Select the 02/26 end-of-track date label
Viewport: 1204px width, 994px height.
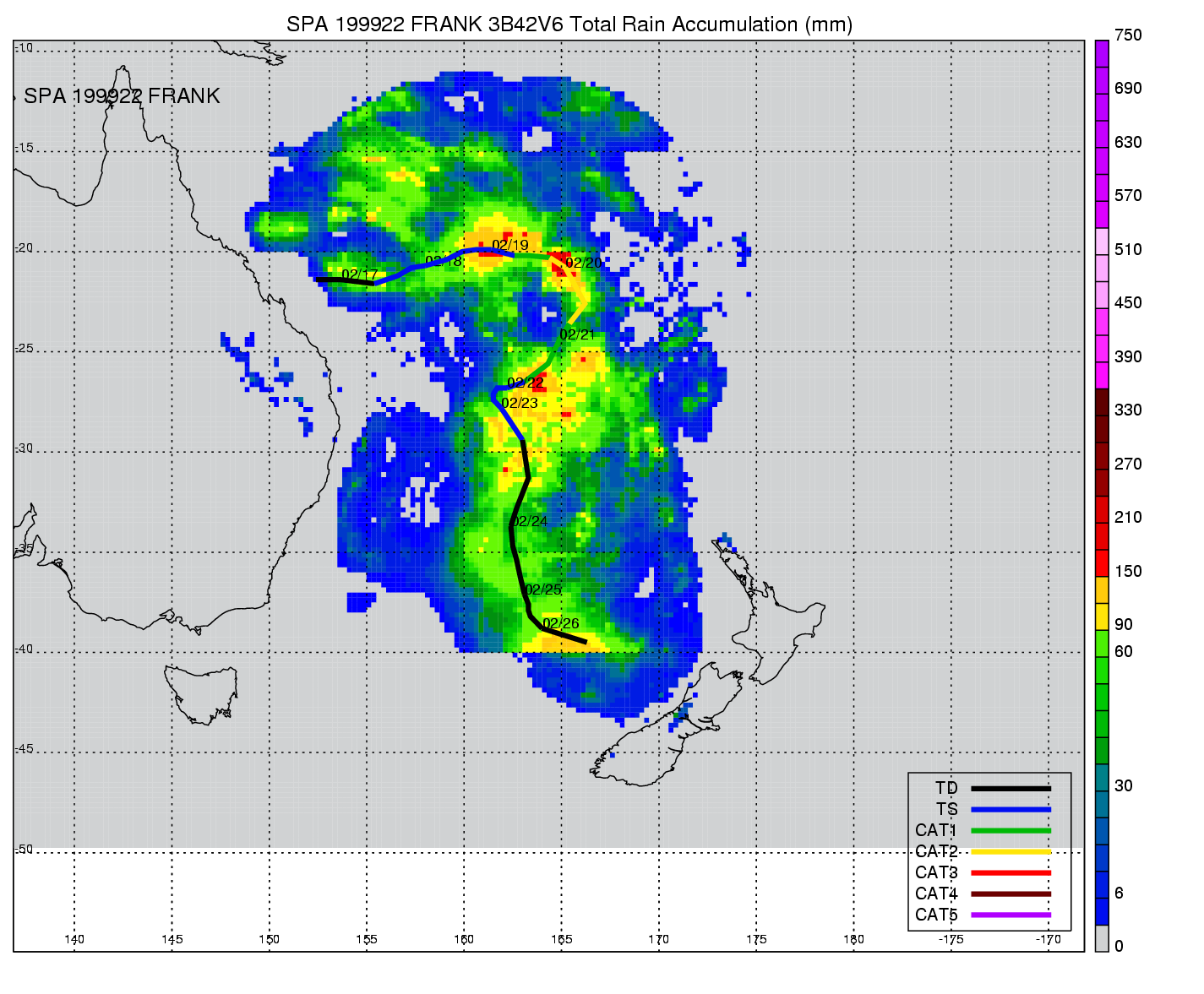coord(561,623)
